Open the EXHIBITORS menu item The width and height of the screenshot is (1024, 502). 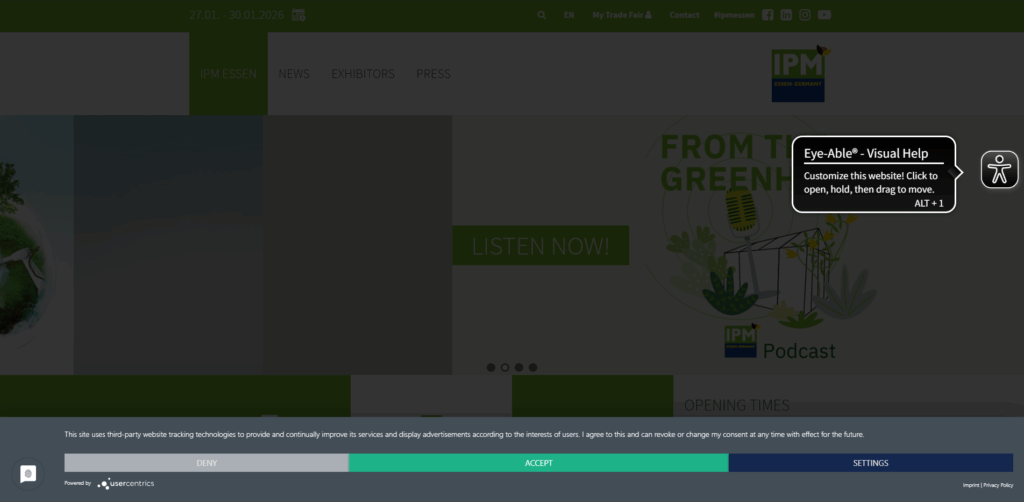(x=363, y=74)
